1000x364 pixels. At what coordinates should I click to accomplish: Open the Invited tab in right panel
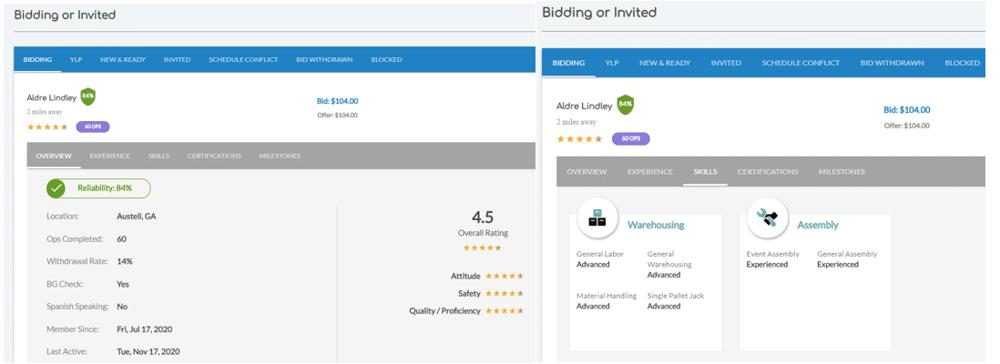726,63
